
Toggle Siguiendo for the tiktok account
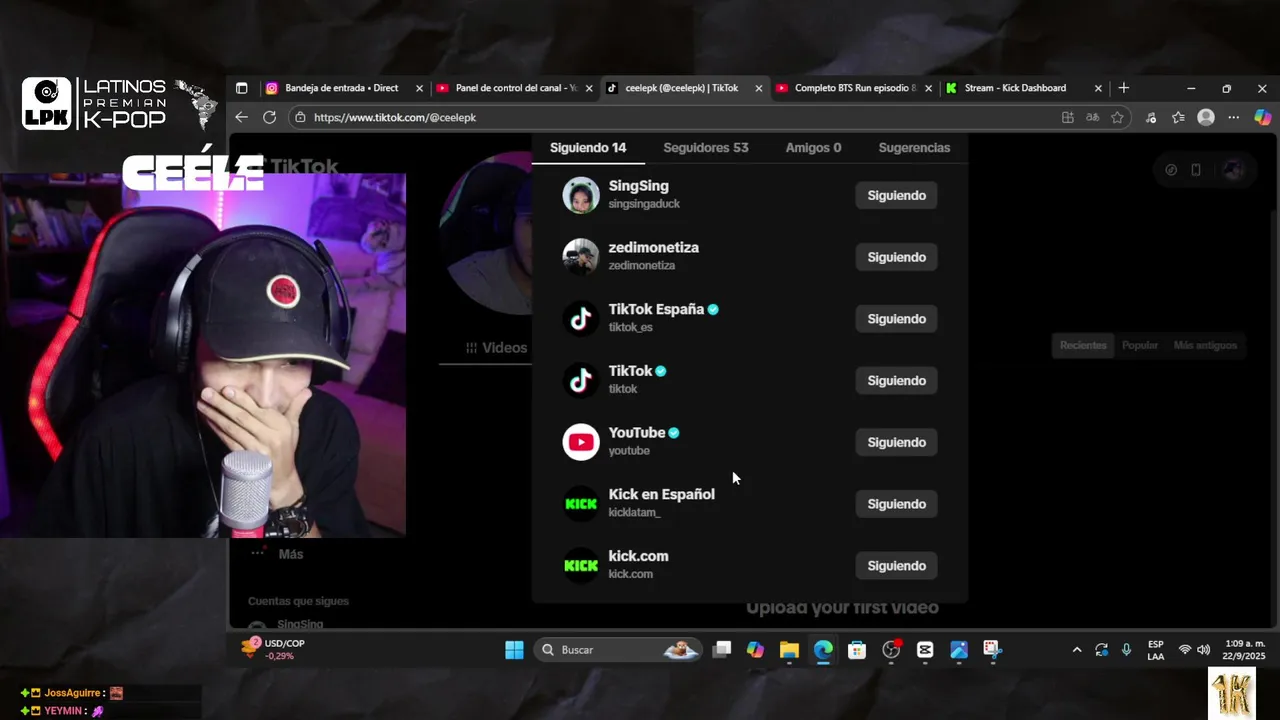(x=896, y=380)
